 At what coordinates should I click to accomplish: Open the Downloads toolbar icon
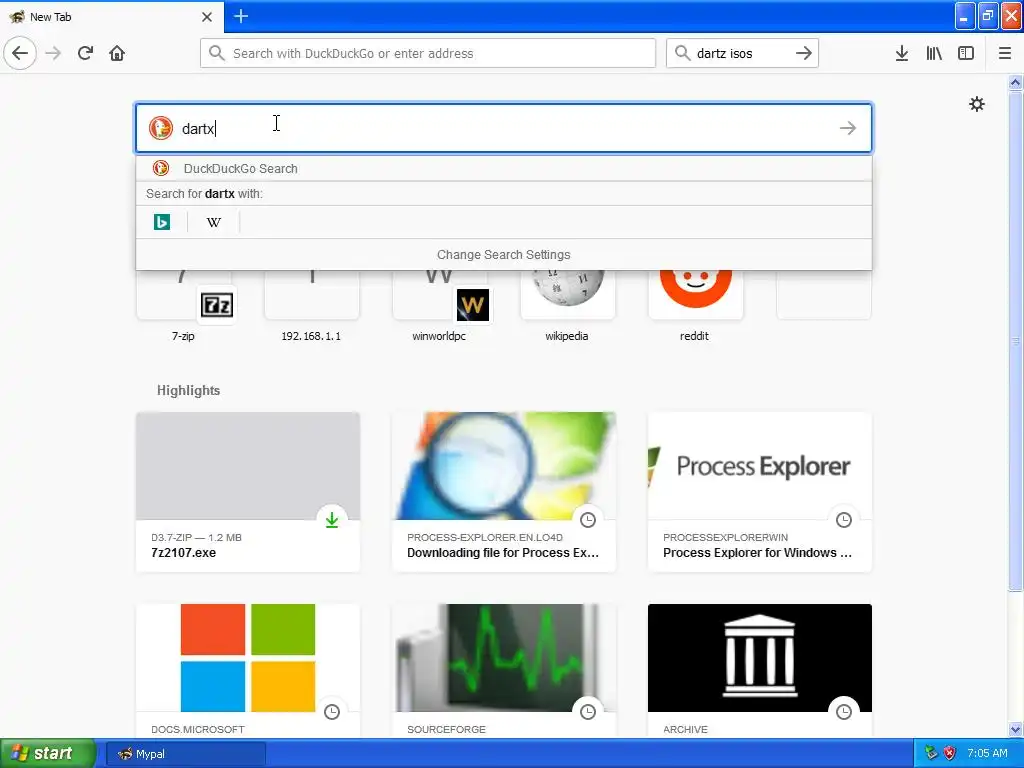click(902, 53)
